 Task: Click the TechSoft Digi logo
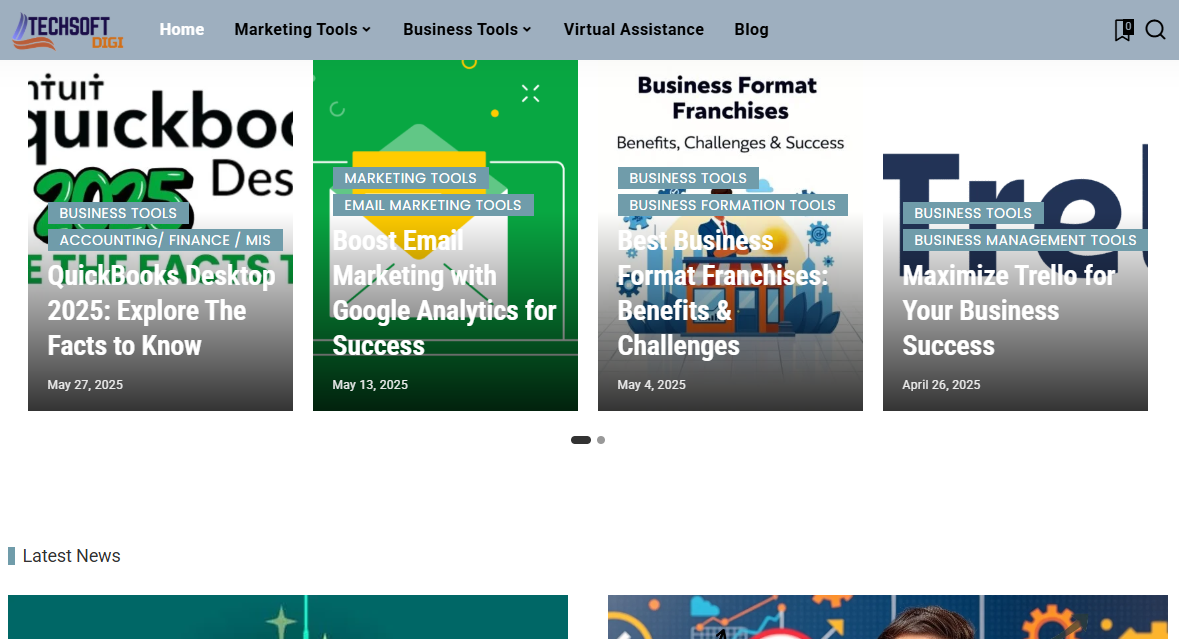pyautogui.click(x=67, y=30)
